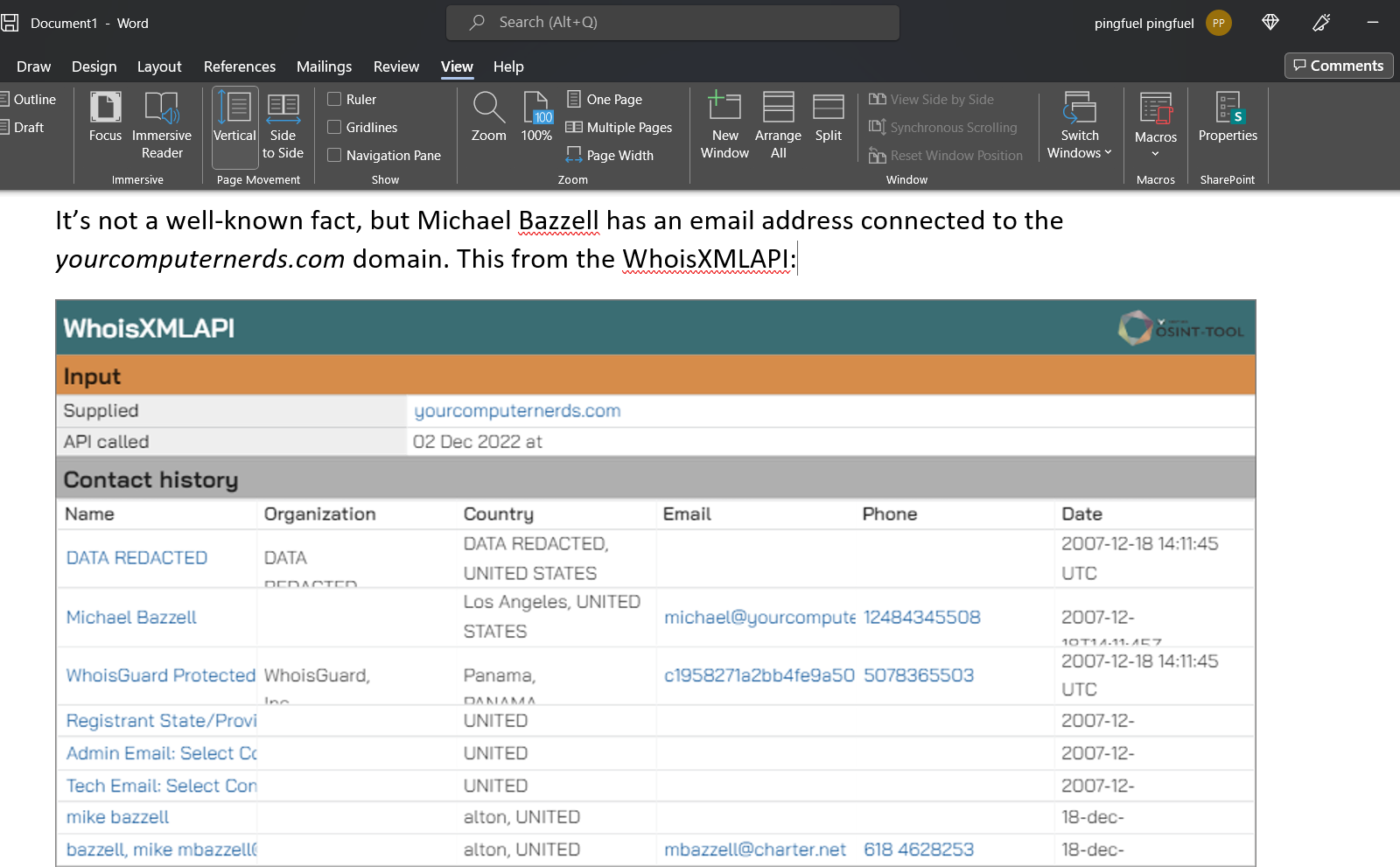The width and height of the screenshot is (1400, 867).
Task: Minimize the Word window
Action: pyautogui.click(x=1373, y=23)
